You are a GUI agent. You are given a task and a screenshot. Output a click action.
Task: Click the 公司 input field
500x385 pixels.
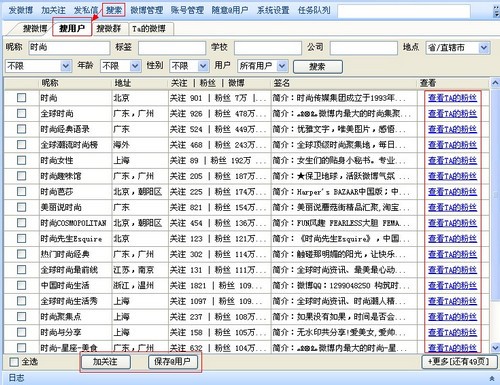click(364, 48)
